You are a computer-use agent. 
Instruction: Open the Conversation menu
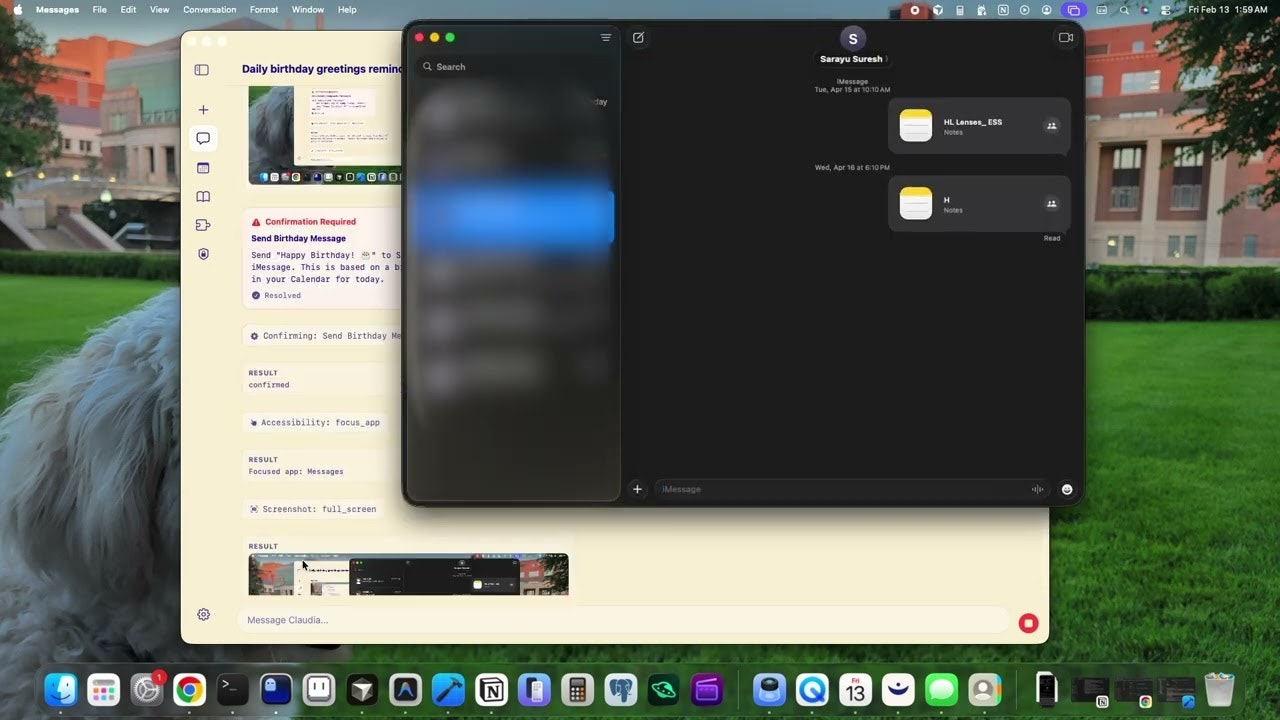(x=209, y=10)
